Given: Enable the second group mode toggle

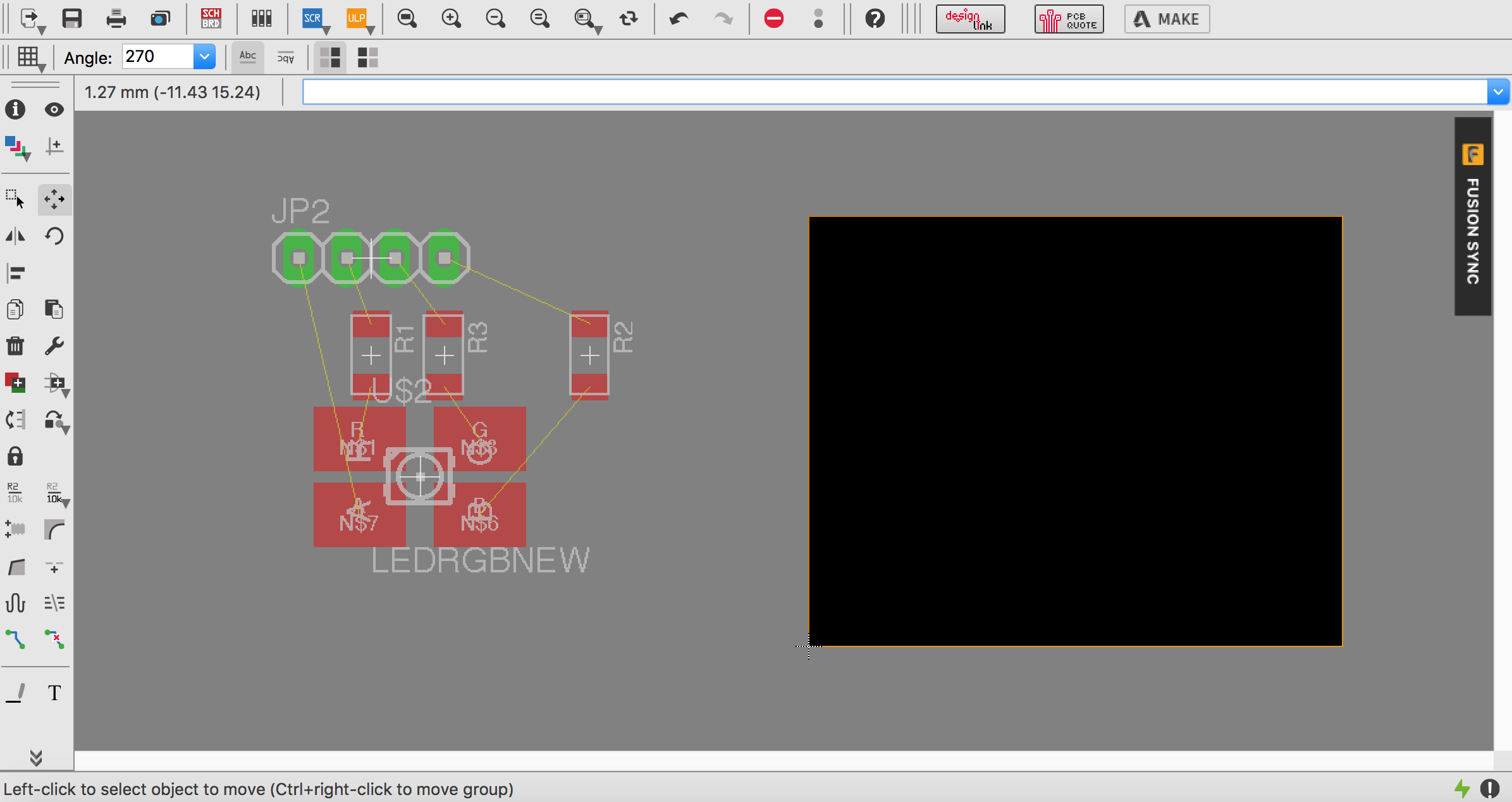Looking at the screenshot, I should (x=368, y=57).
